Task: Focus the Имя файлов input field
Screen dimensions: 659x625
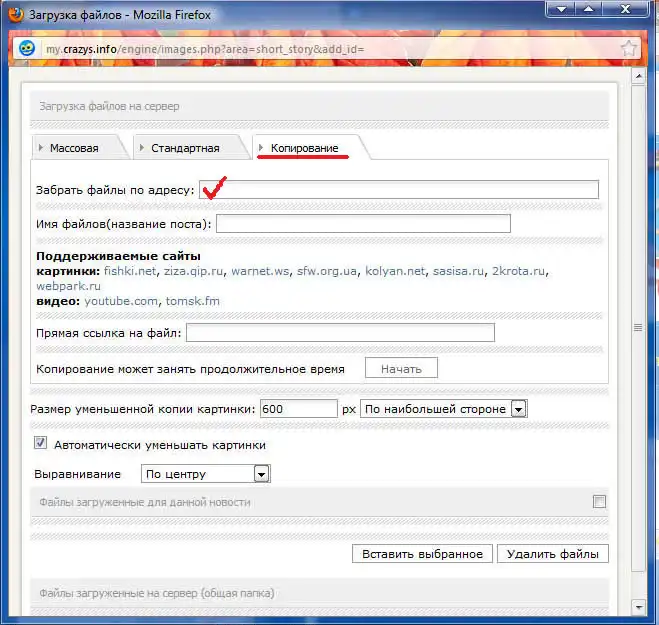Action: pos(362,223)
